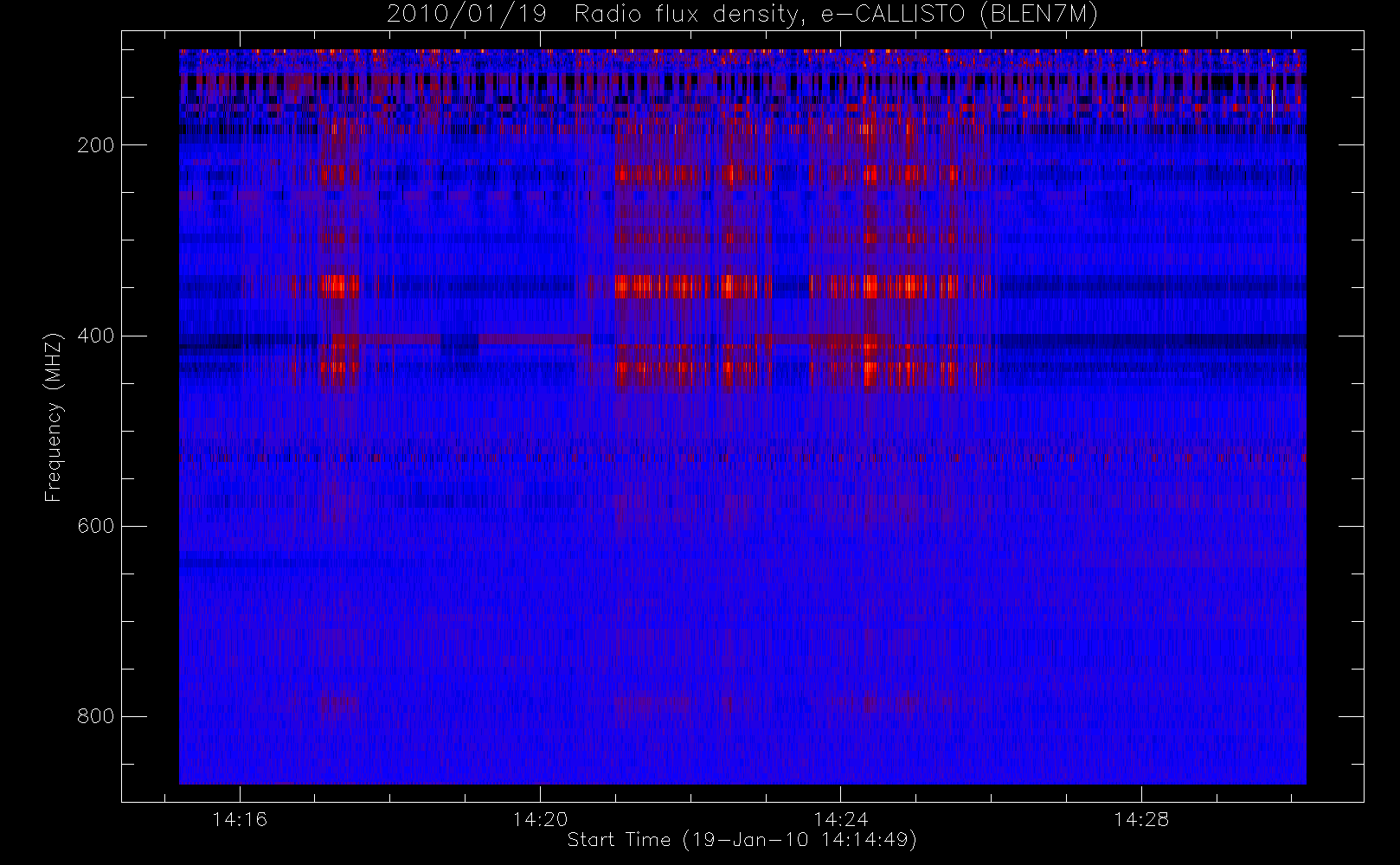
Task: Click the 14:24 time tick label
Action: click(x=840, y=819)
